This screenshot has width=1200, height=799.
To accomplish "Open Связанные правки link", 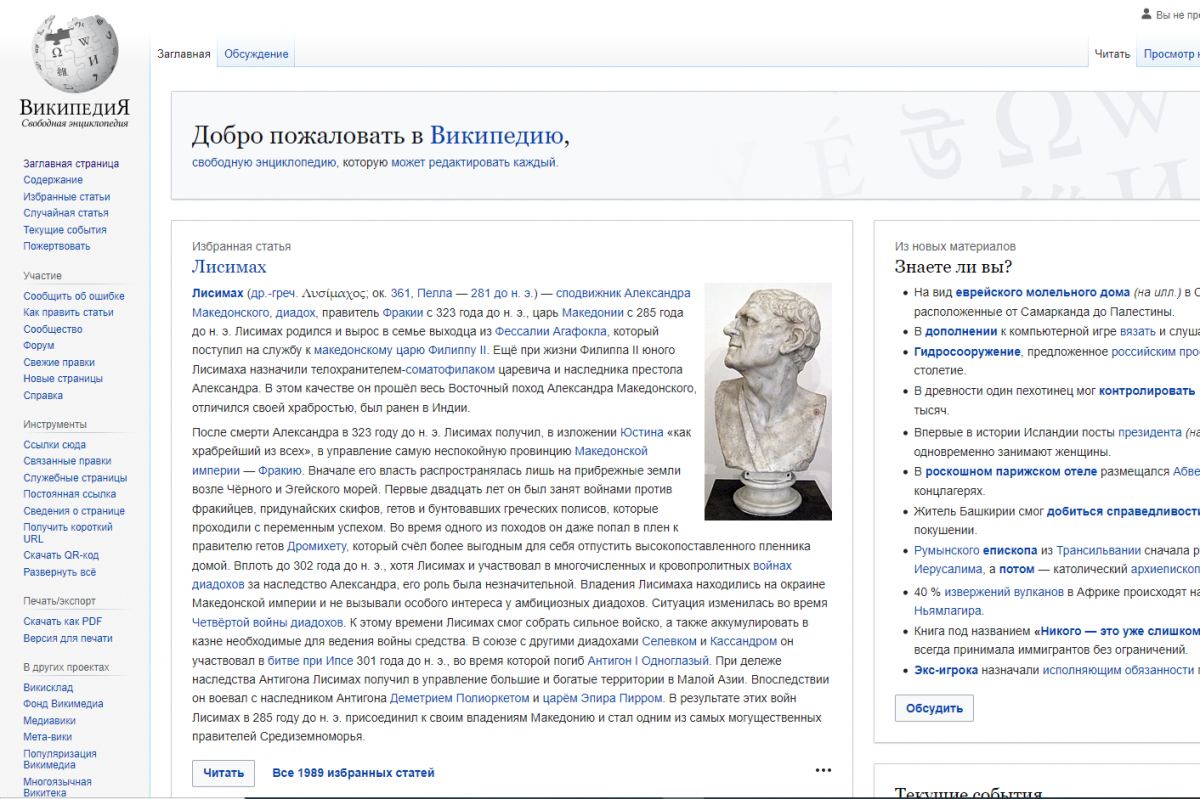I will tap(67, 461).
